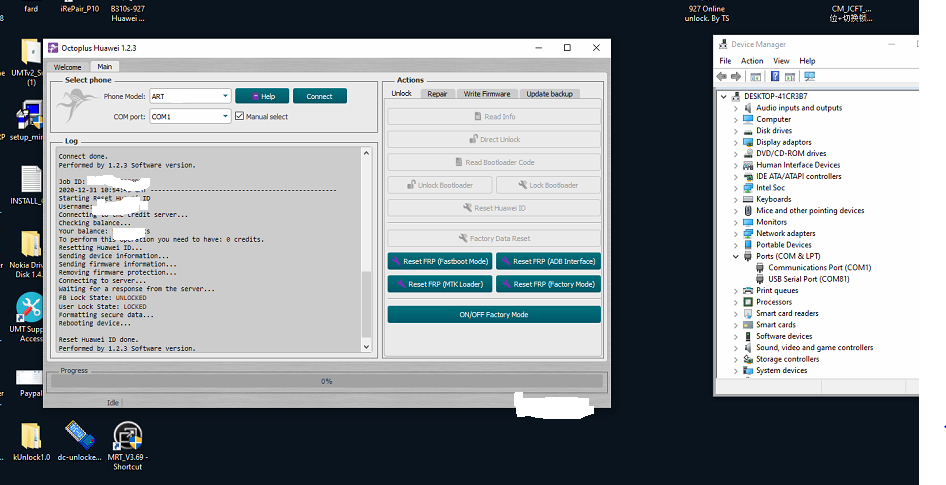Screen dimensions: 946x485
Task: Open the INSTALL text file icon on desktop
Action: pos(30,180)
